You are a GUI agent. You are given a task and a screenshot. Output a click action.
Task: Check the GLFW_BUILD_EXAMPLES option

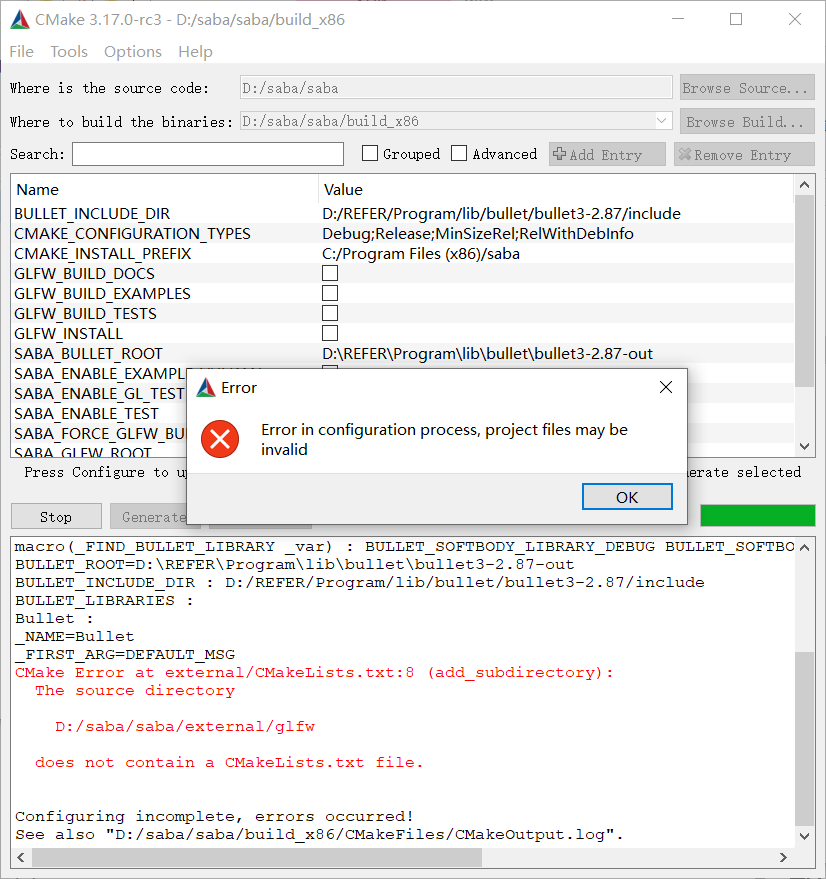point(330,293)
